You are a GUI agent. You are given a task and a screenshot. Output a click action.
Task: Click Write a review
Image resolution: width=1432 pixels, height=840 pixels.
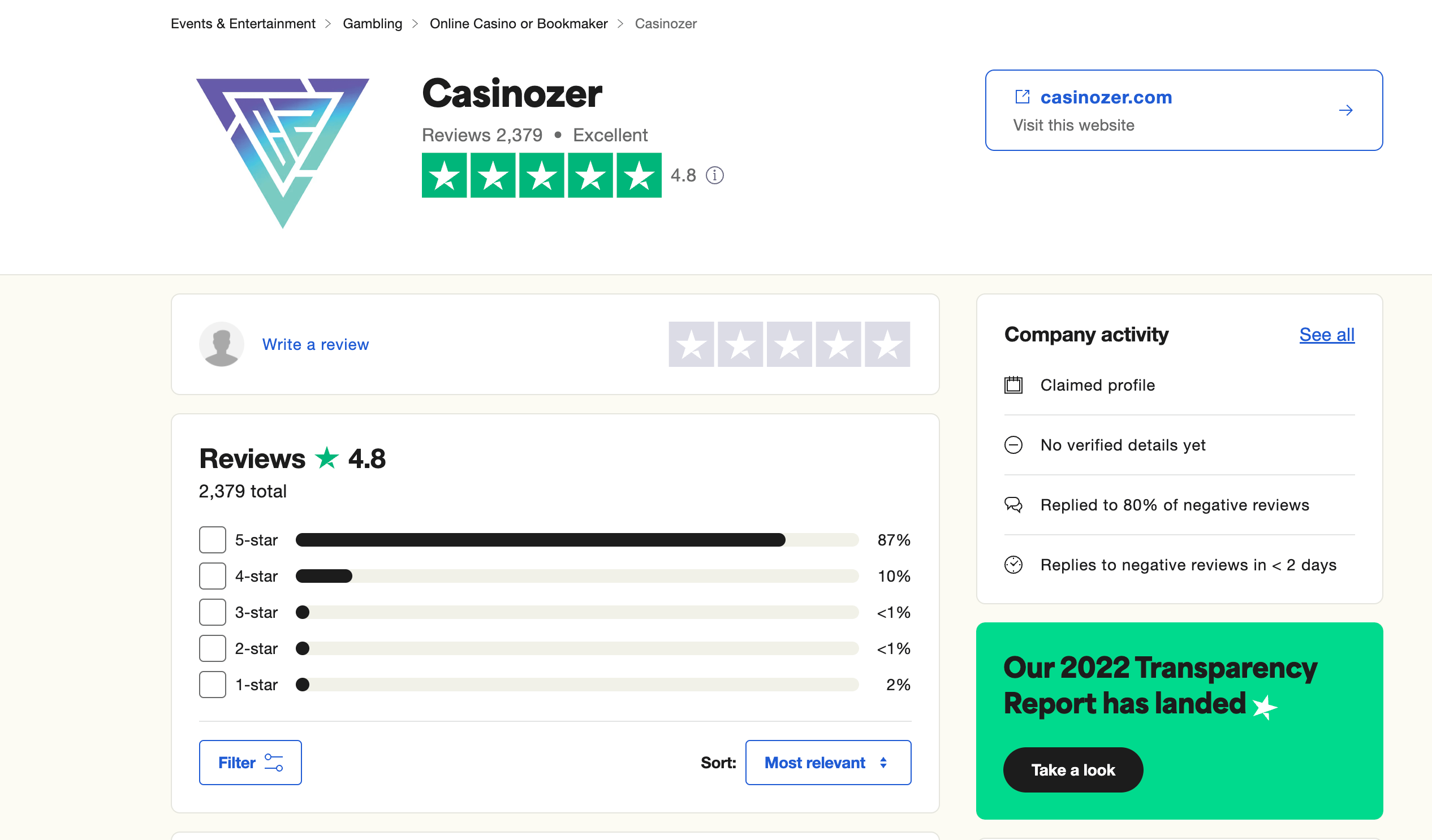316,344
